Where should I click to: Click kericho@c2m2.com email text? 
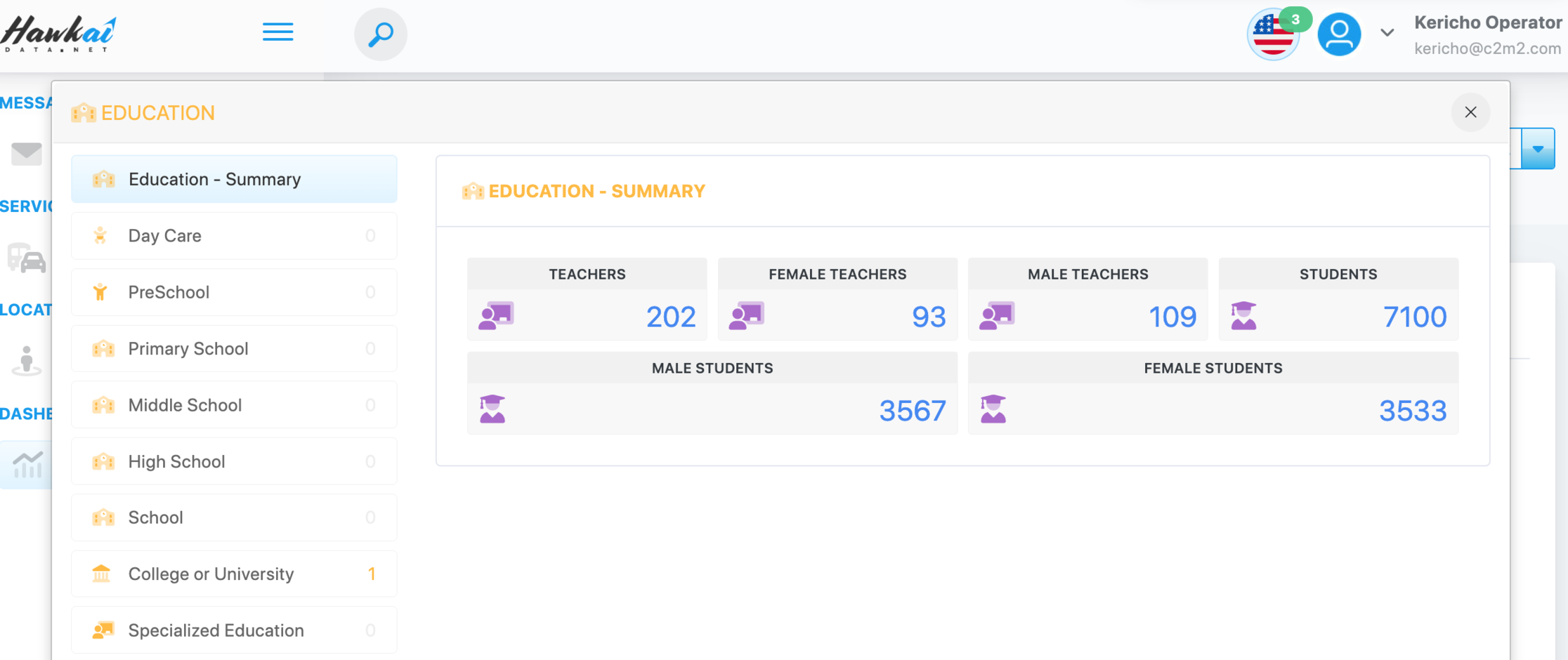click(x=1487, y=48)
